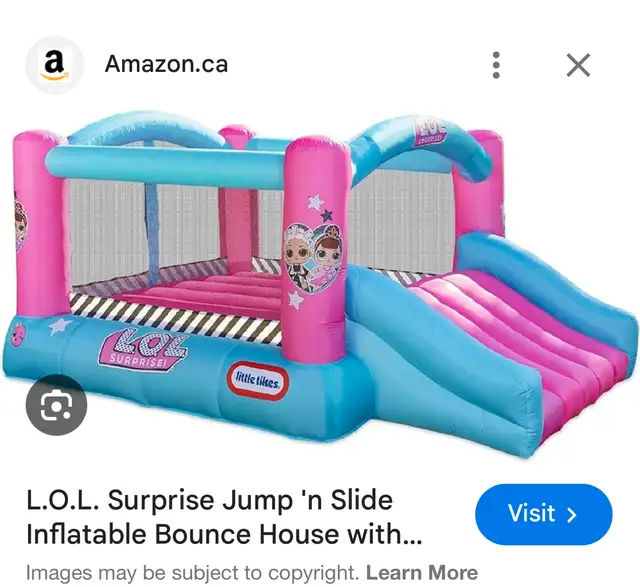The image size is (640, 587).
Task: Click the 'Images may be subject to copyright' notice
Action: pos(193,572)
